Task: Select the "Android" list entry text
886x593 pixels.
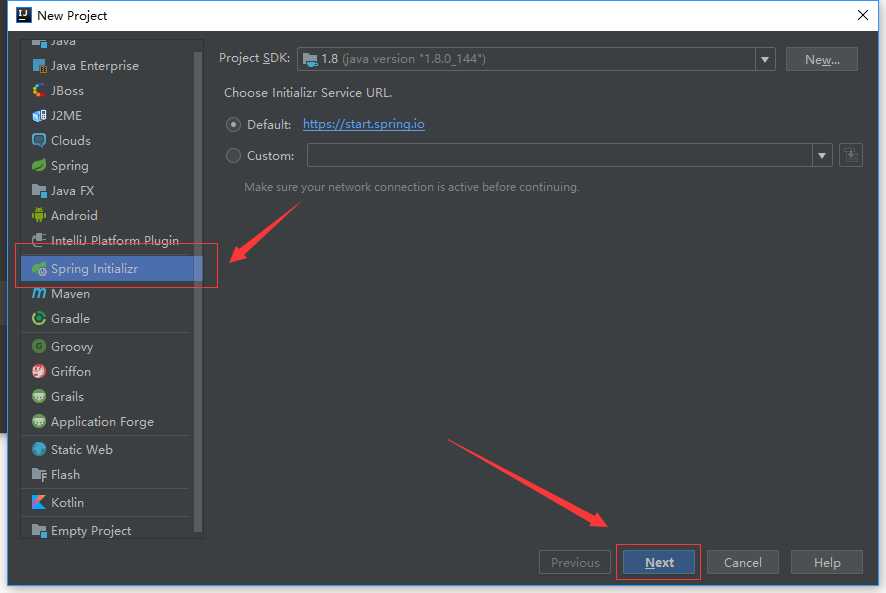Action: click(x=74, y=215)
